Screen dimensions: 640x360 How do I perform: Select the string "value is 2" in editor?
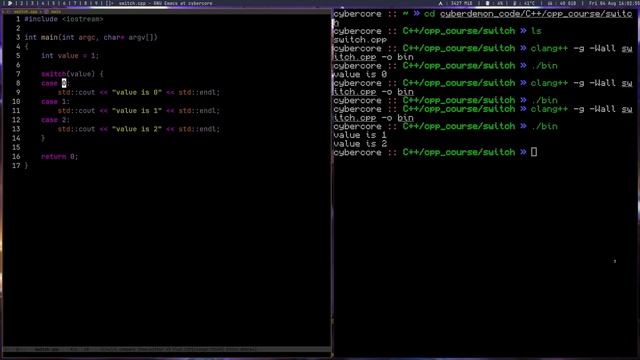pyautogui.click(x=137, y=129)
